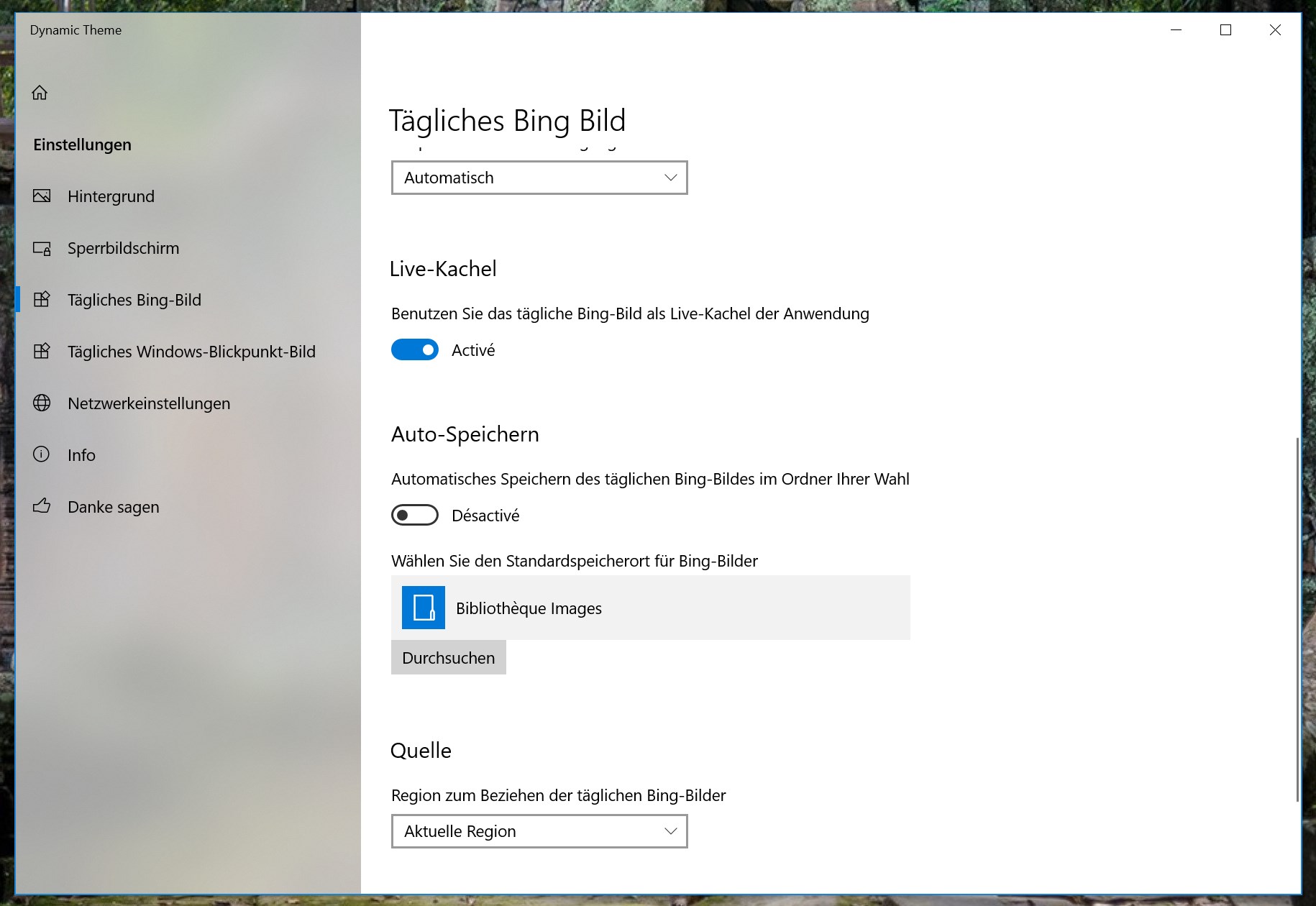The height and width of the screenshot is (906, 1316).
Task: Click the Auto-Speichern section heading
Action: tap(465, 434)
